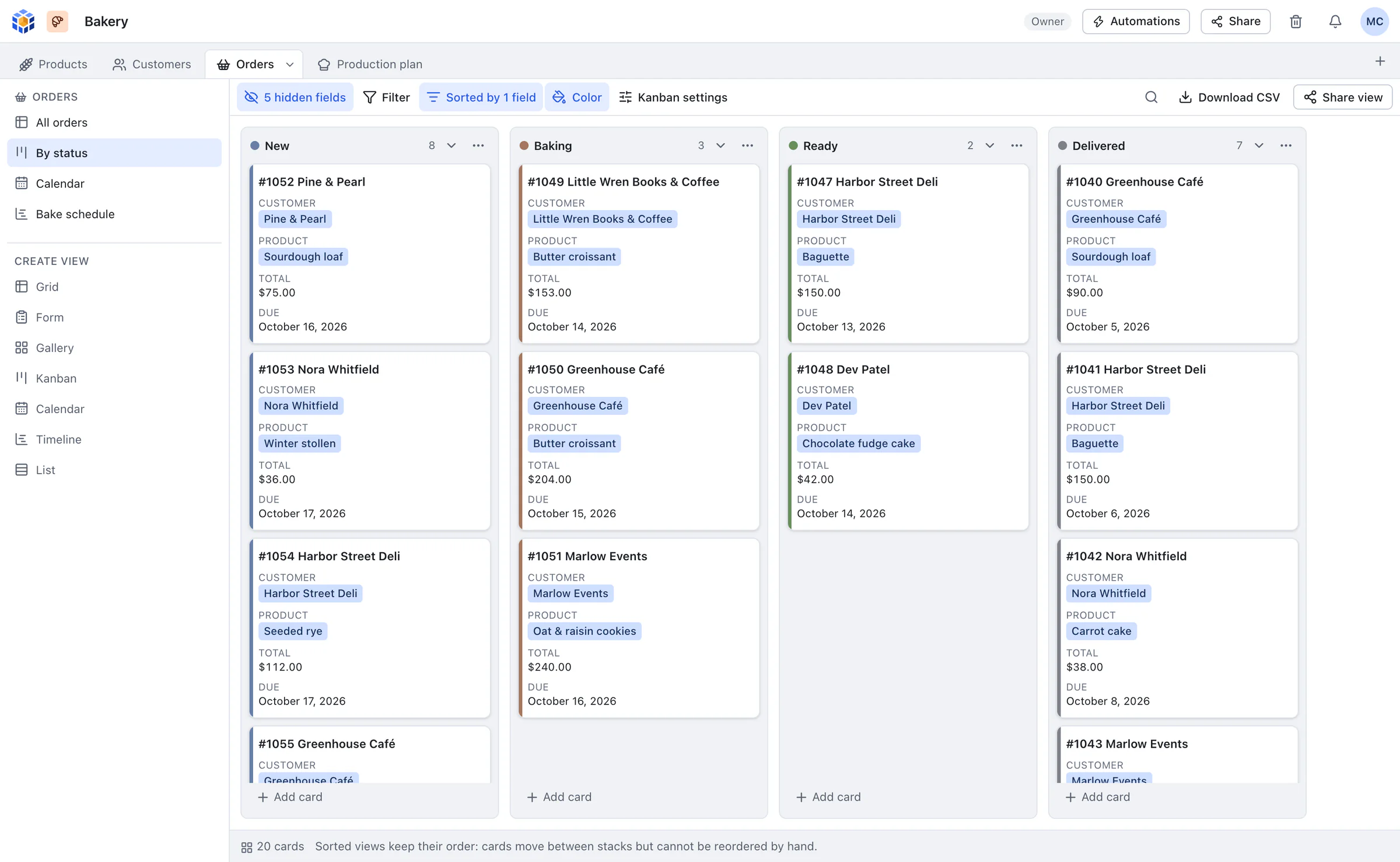This screenshot has height=862, width=1400.
Task: Create a new List view
Action: tap(114, 470)
